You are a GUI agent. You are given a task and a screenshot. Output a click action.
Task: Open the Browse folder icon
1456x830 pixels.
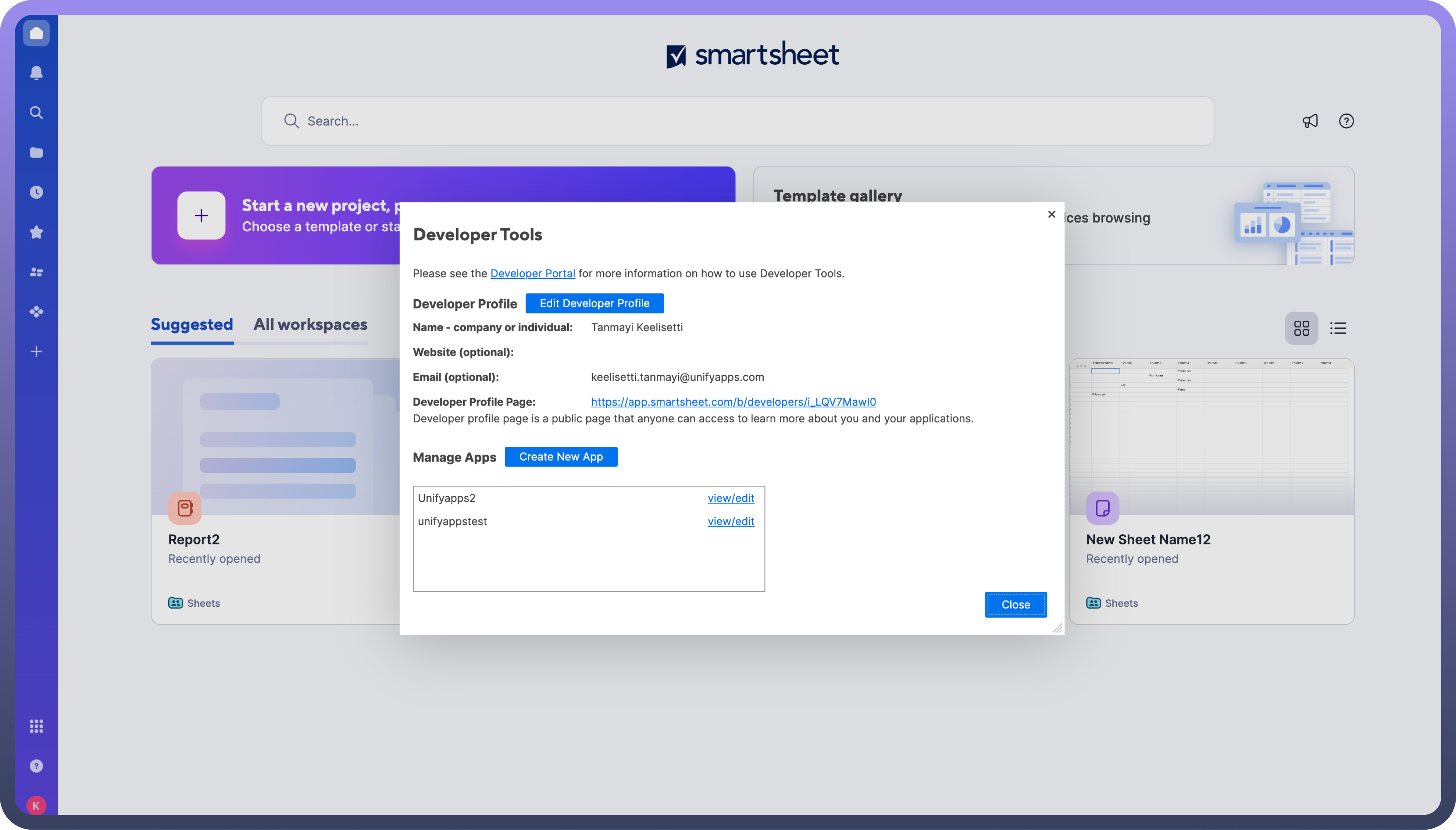36,152
